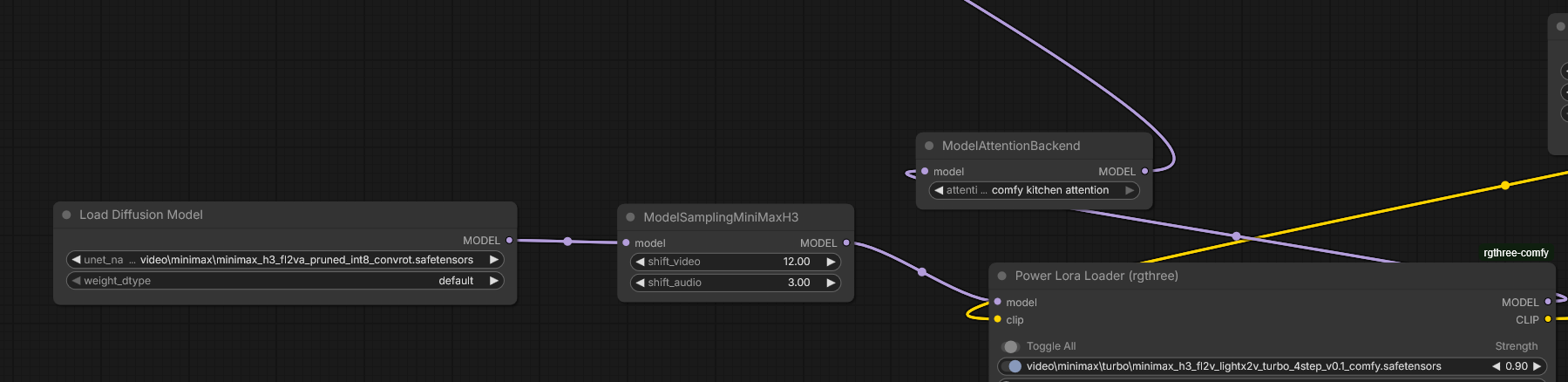Image resolution: width=1568 pixels, height=382 pixels.
Task: Collapse the ModelAttentionBackend node dot
Action: pyautogui.click(x=929, y=146)
